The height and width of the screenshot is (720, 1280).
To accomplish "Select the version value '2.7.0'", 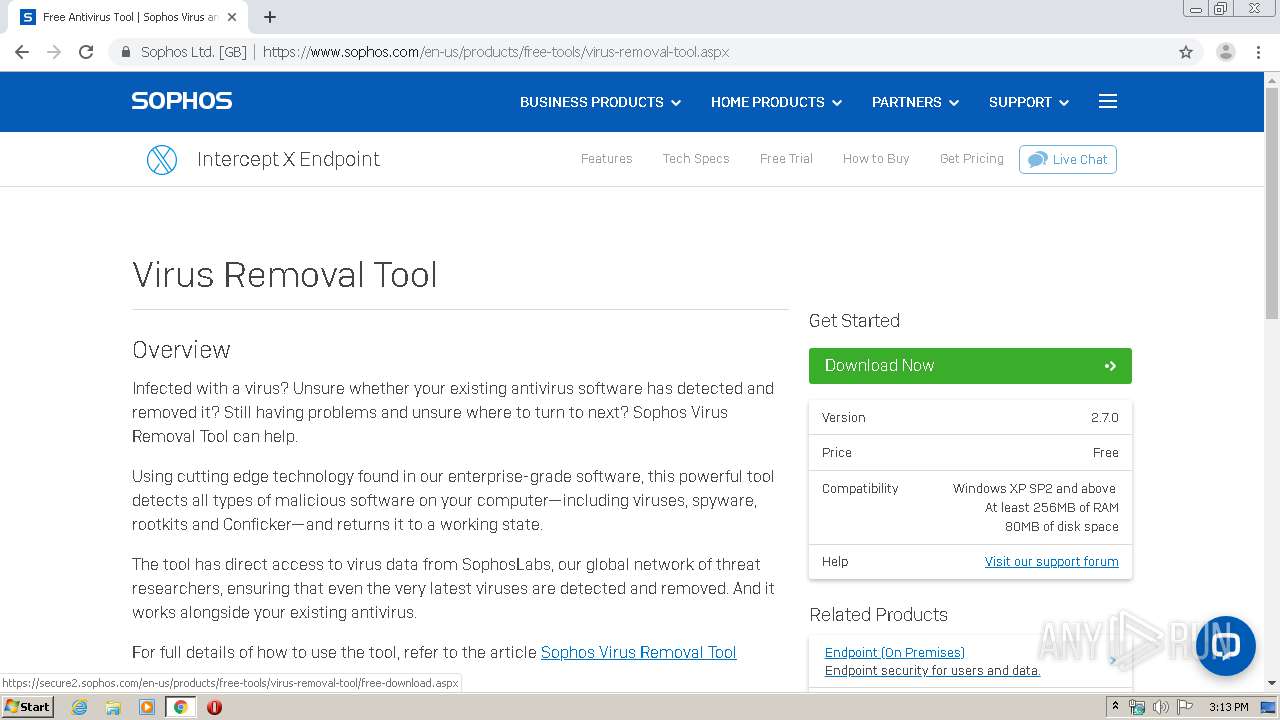I will click(1105, 418).
